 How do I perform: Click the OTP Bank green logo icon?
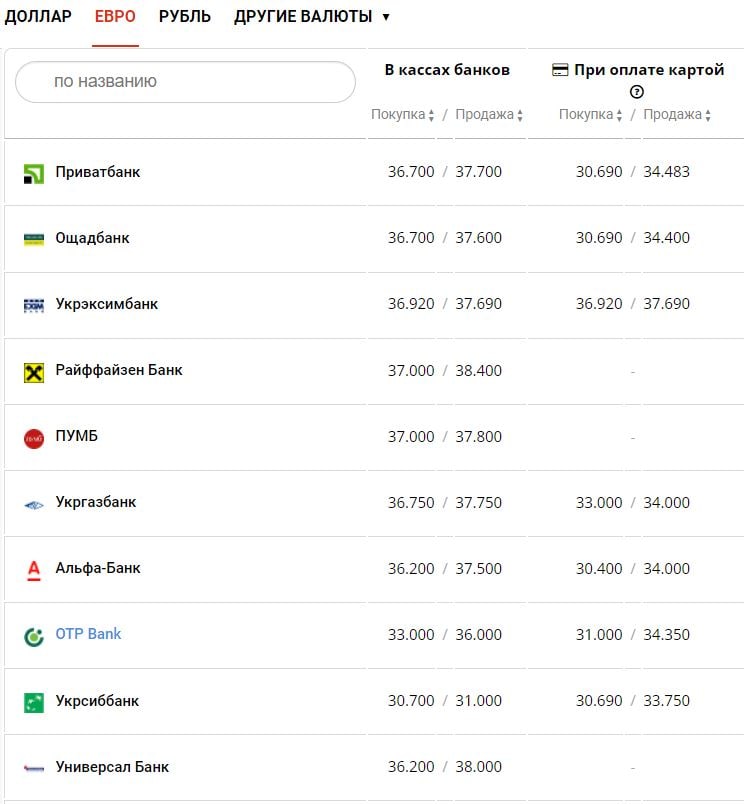point(34,636)
